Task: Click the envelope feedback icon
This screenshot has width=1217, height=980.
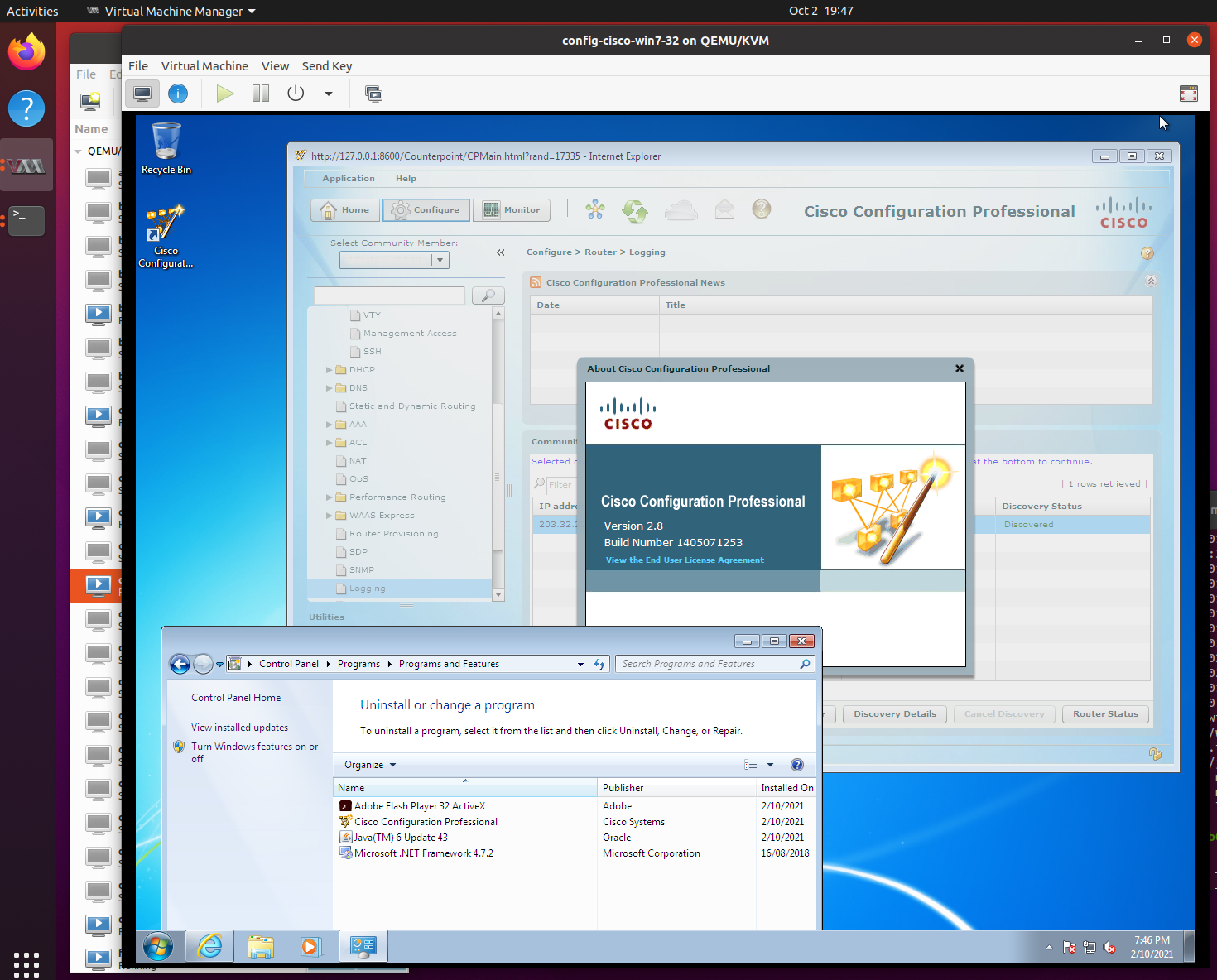Action: 724,209
